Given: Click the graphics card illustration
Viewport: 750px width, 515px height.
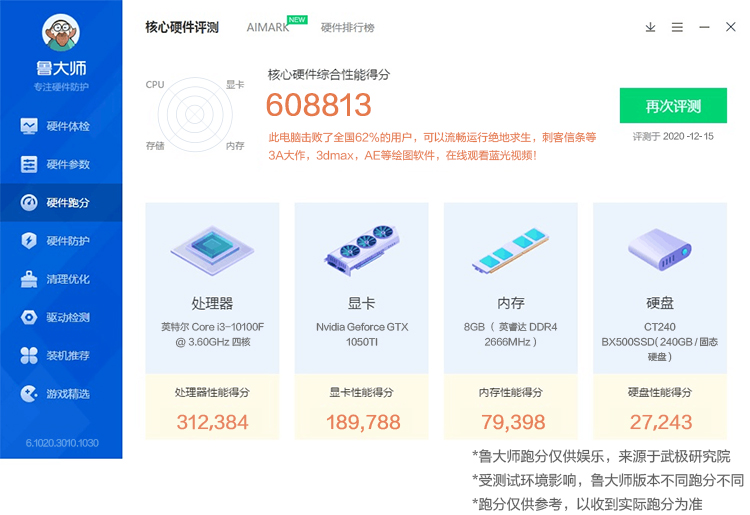Looking at the screenshot, I should pos(362,249).
